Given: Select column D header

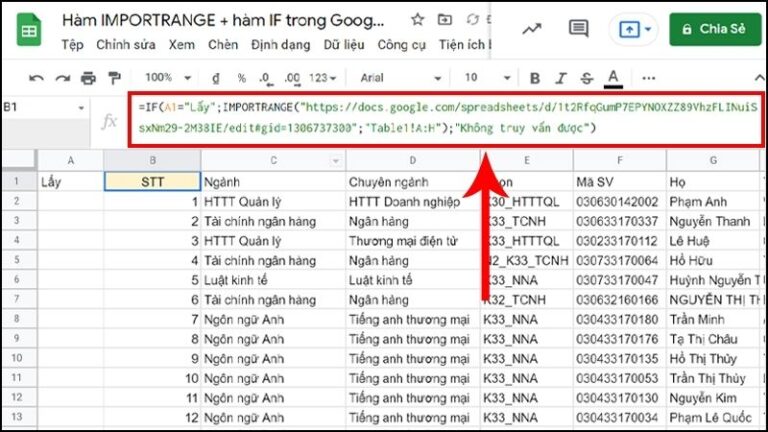Looking at the screenshot, I should 413,161.
